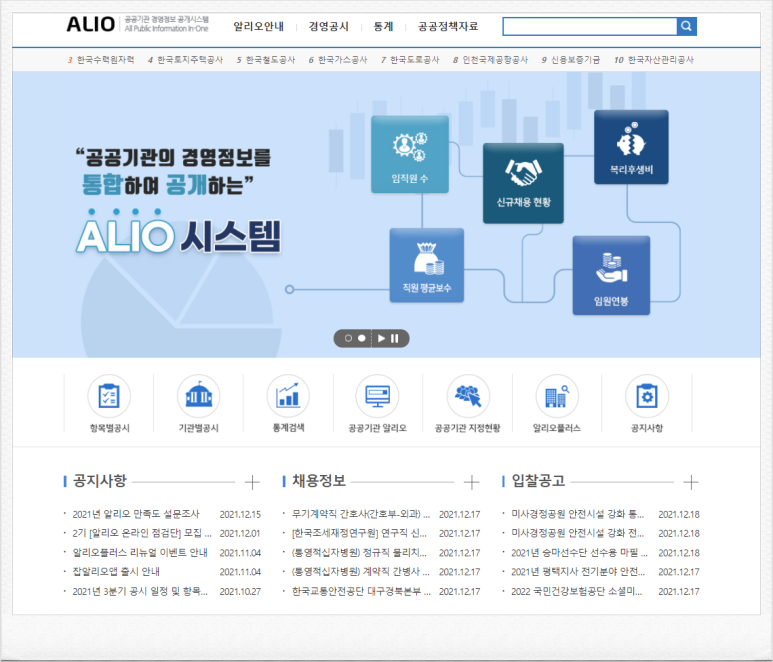The width and height of the screenshot is (773, 662).
Task: Open bid 미사경정공원 안전시설 강화 통...
Action: click(x=577, y=514)
